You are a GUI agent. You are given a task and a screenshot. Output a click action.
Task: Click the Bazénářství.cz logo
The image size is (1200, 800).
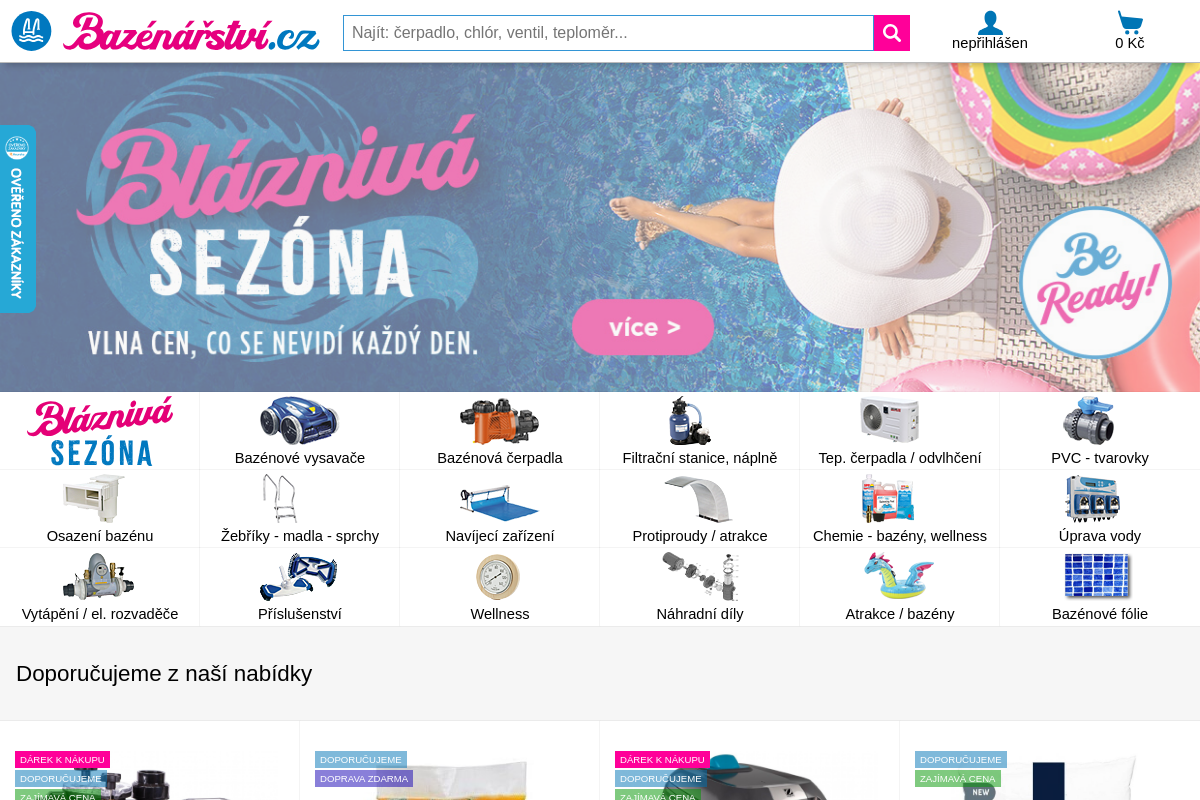166,32
